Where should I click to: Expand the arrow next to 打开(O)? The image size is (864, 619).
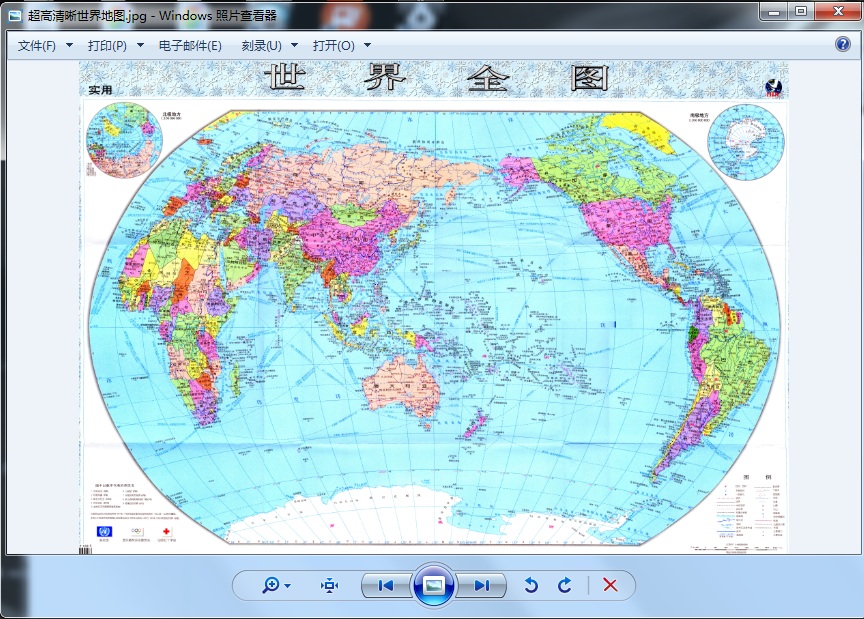368,46
